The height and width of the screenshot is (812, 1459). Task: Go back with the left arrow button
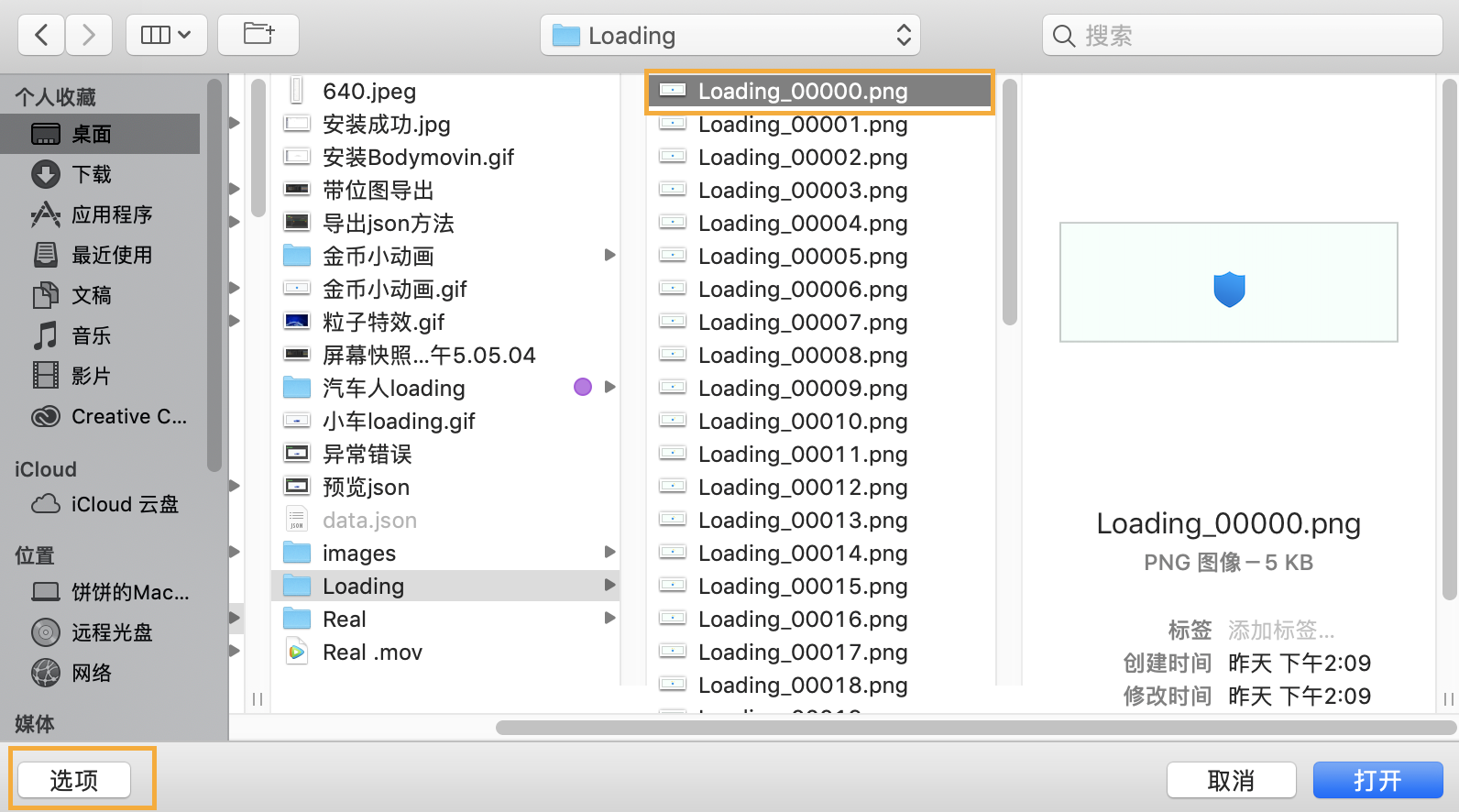[x=41, y=35]
